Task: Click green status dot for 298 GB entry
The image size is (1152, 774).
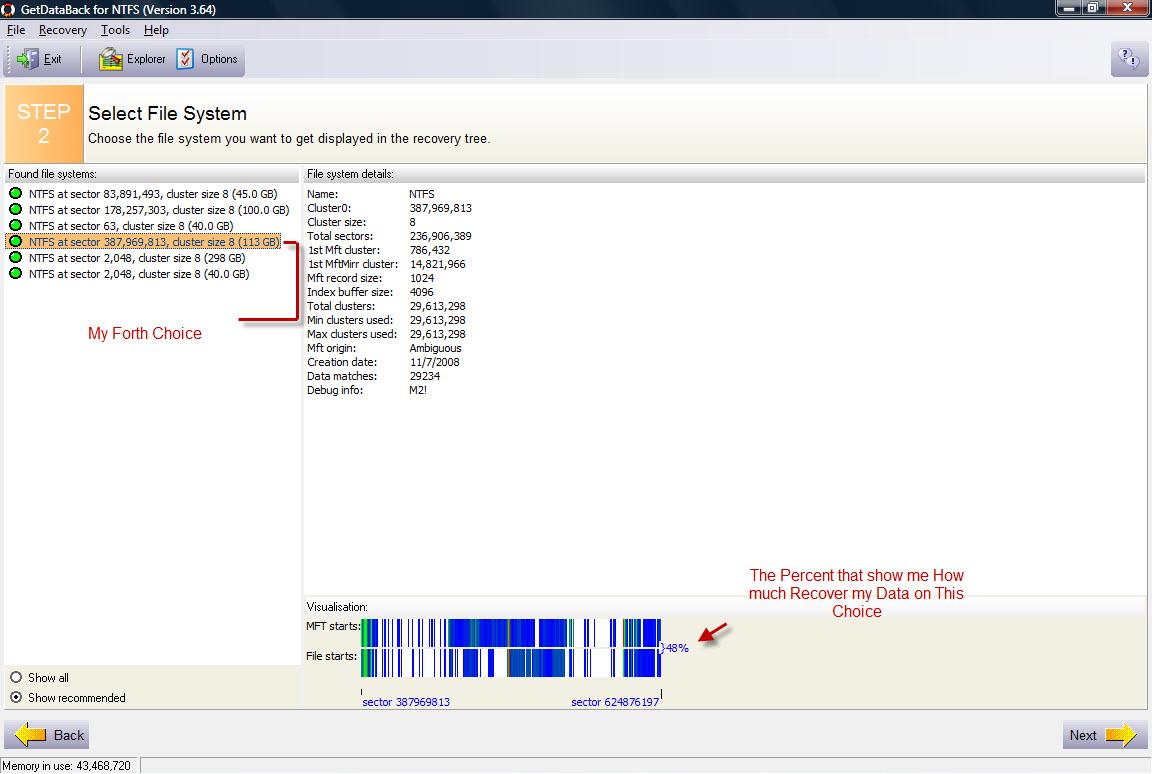Action: [15, 258]
